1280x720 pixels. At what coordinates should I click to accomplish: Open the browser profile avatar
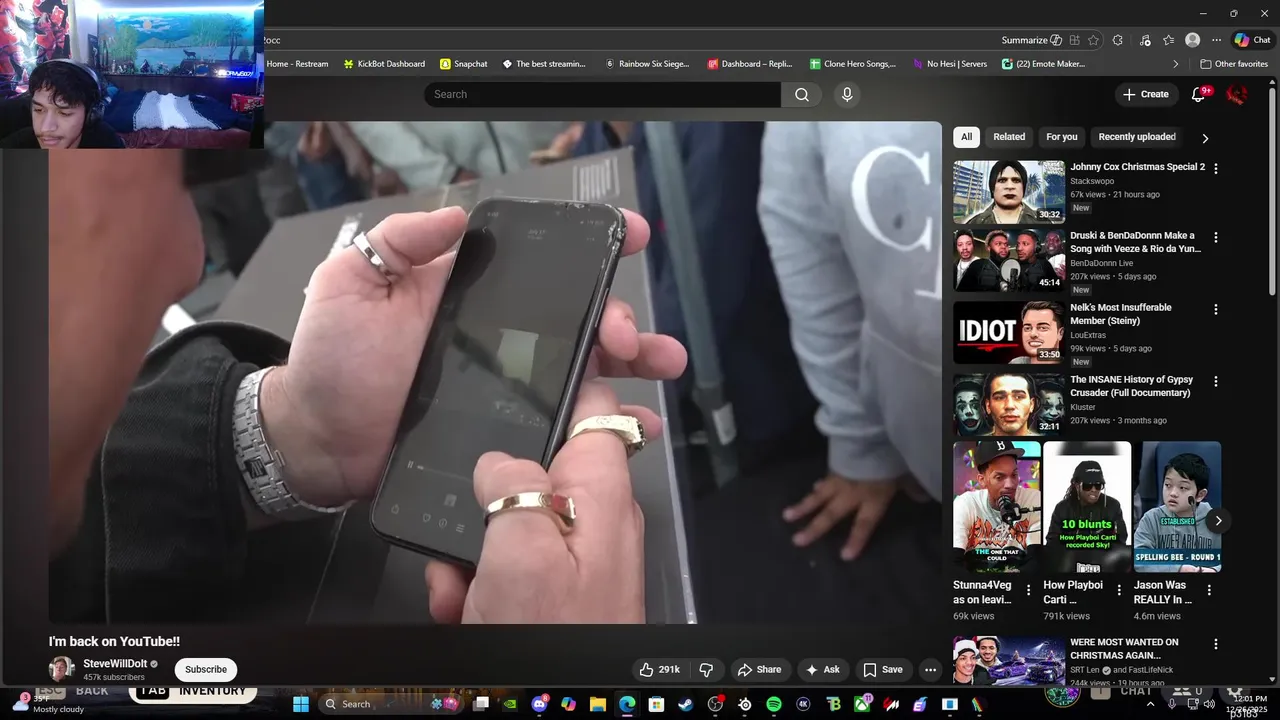click(1192, 40)
